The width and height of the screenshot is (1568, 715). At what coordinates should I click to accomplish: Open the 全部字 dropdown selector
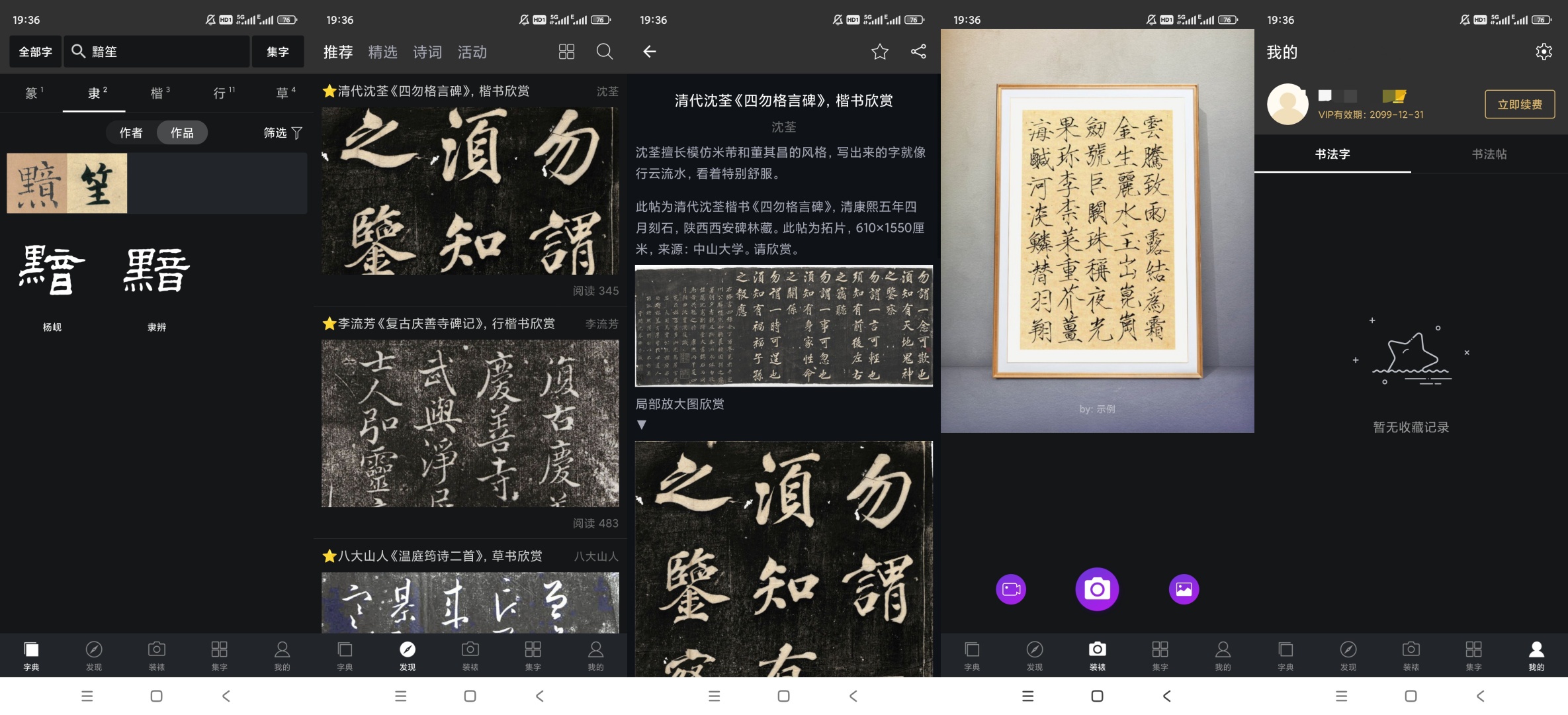point(35,52)
